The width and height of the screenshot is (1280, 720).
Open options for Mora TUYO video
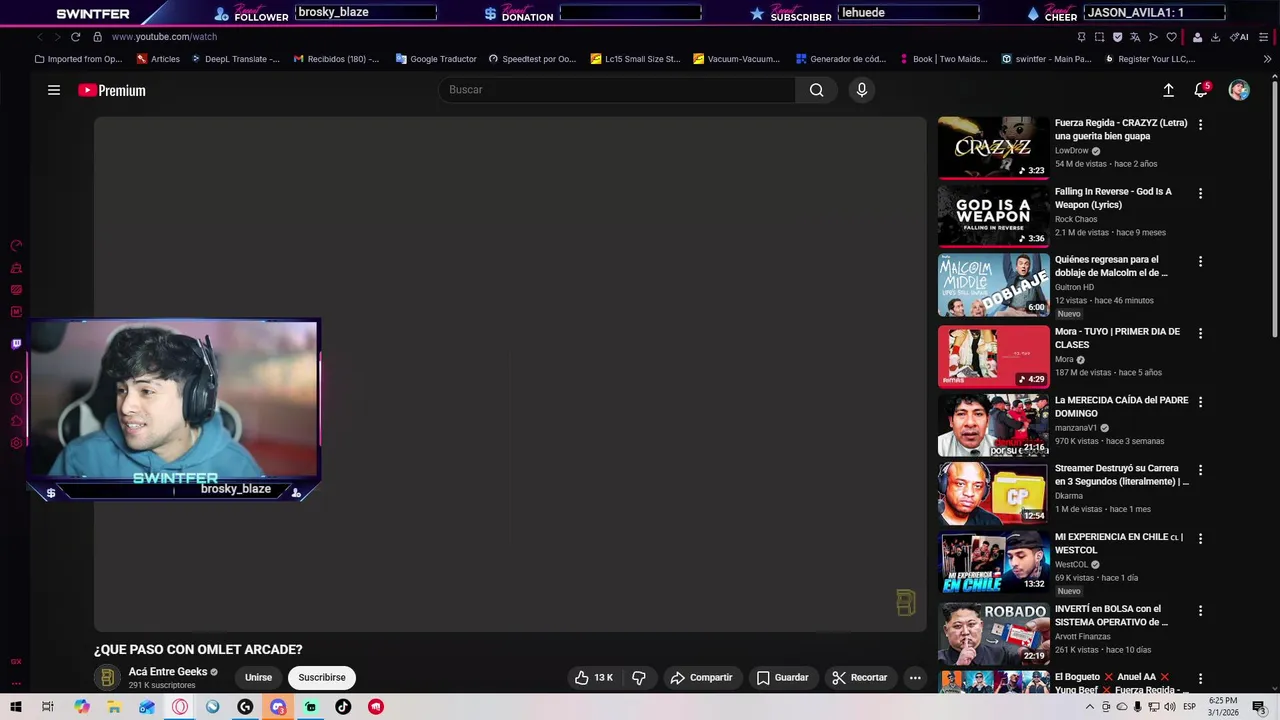click(1200, 333)
